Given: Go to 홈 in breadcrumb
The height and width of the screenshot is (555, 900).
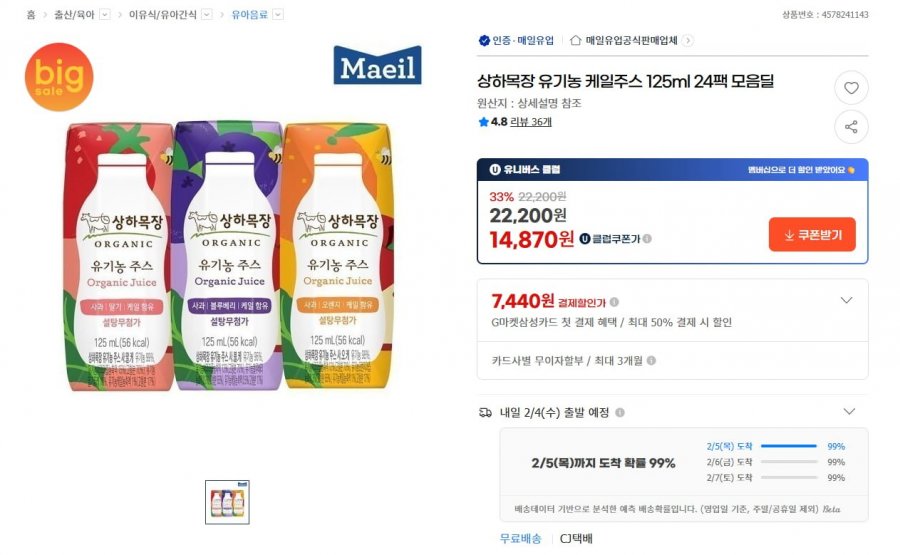Looking at the screenshot, I should [x=31, y=15].
